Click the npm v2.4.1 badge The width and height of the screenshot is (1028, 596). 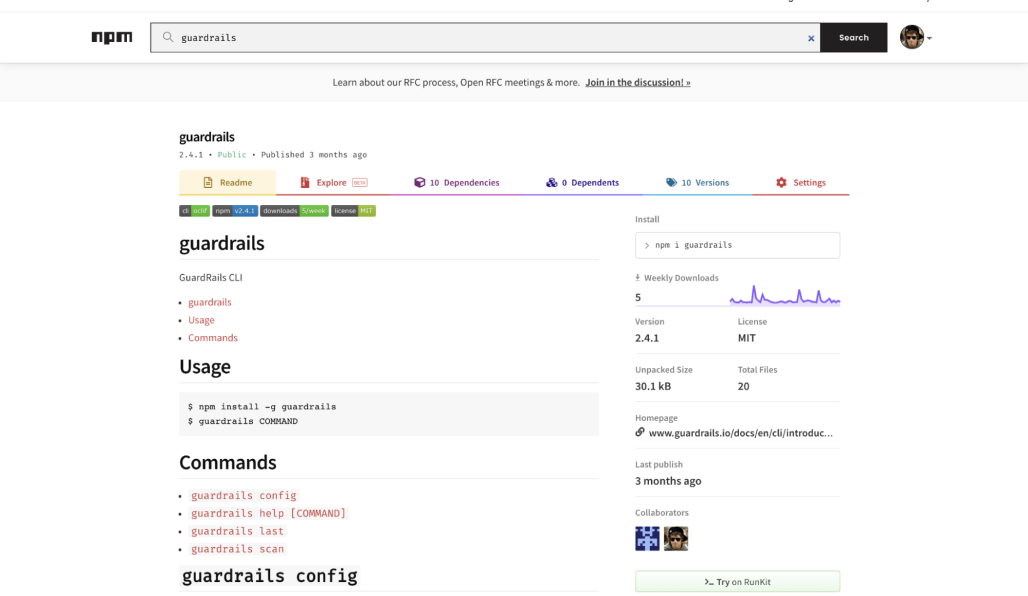[x=233, y=211]
